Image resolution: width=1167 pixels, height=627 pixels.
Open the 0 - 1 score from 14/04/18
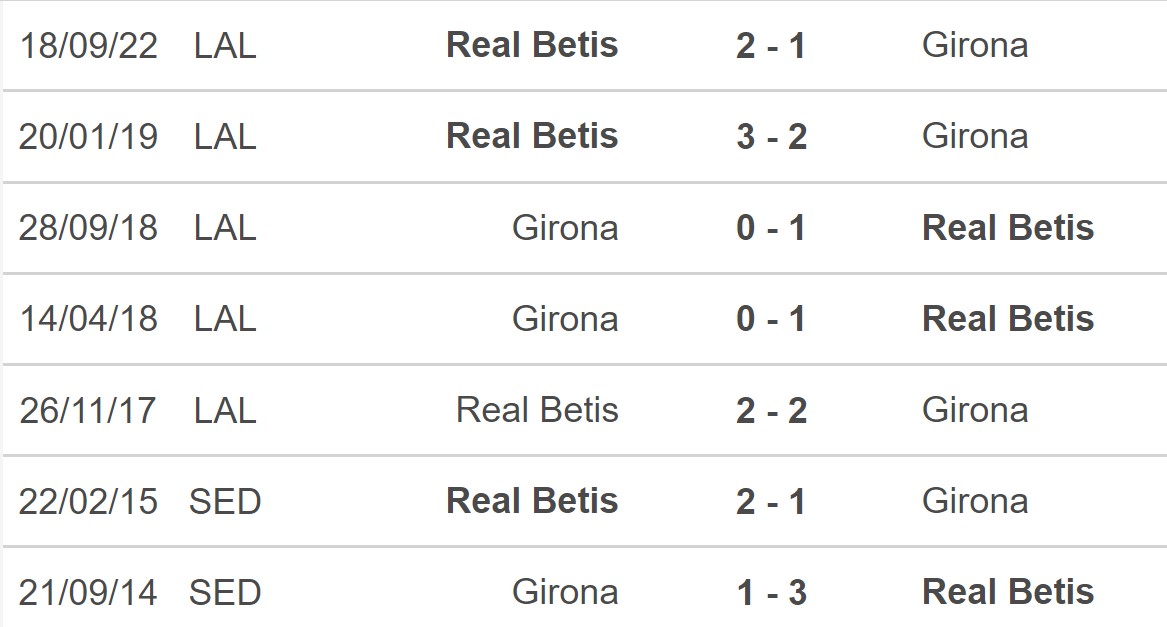(x=771, y=319)
